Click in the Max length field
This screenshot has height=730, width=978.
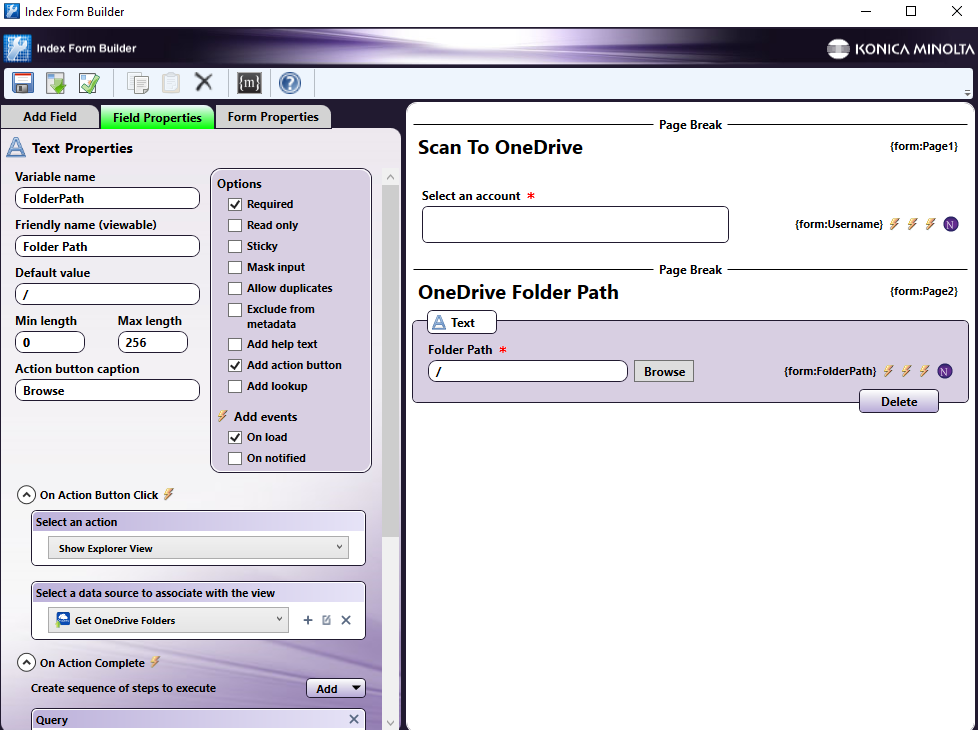coord(153,343)
